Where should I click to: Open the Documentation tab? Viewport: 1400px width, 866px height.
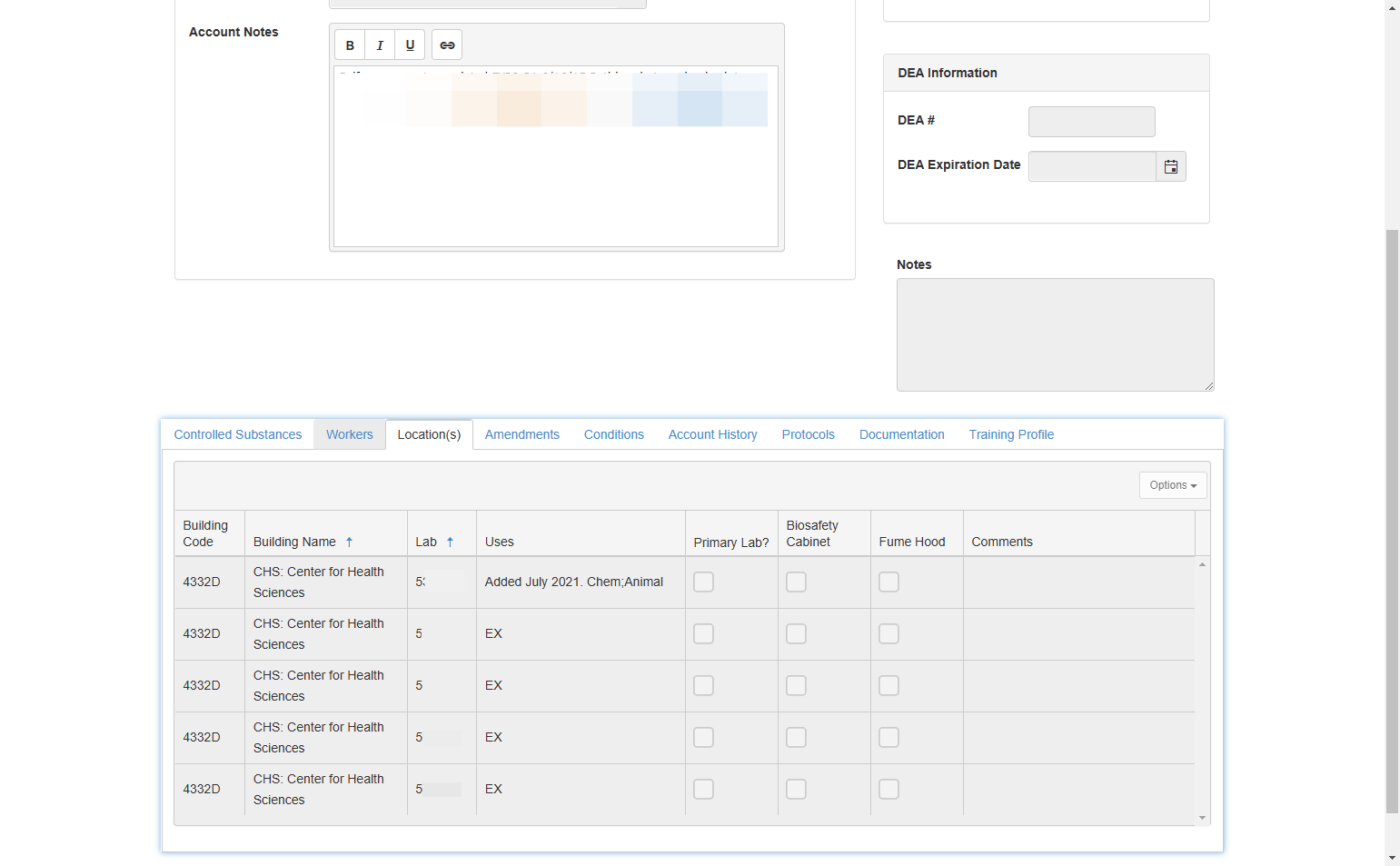[902, 434]
